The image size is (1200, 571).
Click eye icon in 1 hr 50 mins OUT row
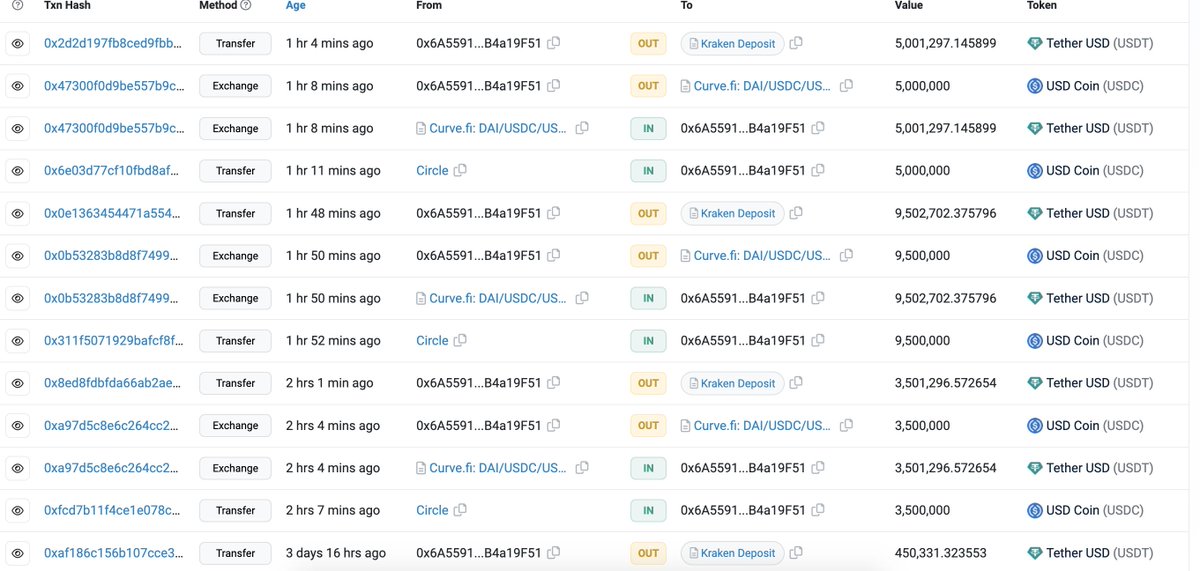[18, 256]
